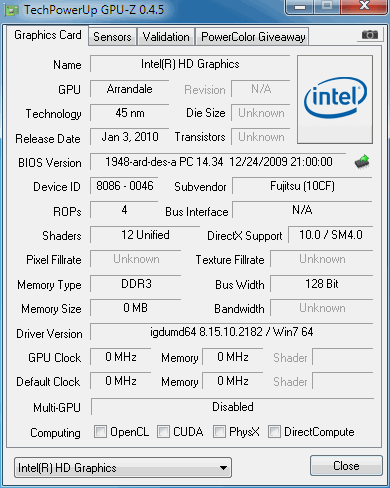Click the Close button
This screenshot has height=488, width=390.
[346, 465]
